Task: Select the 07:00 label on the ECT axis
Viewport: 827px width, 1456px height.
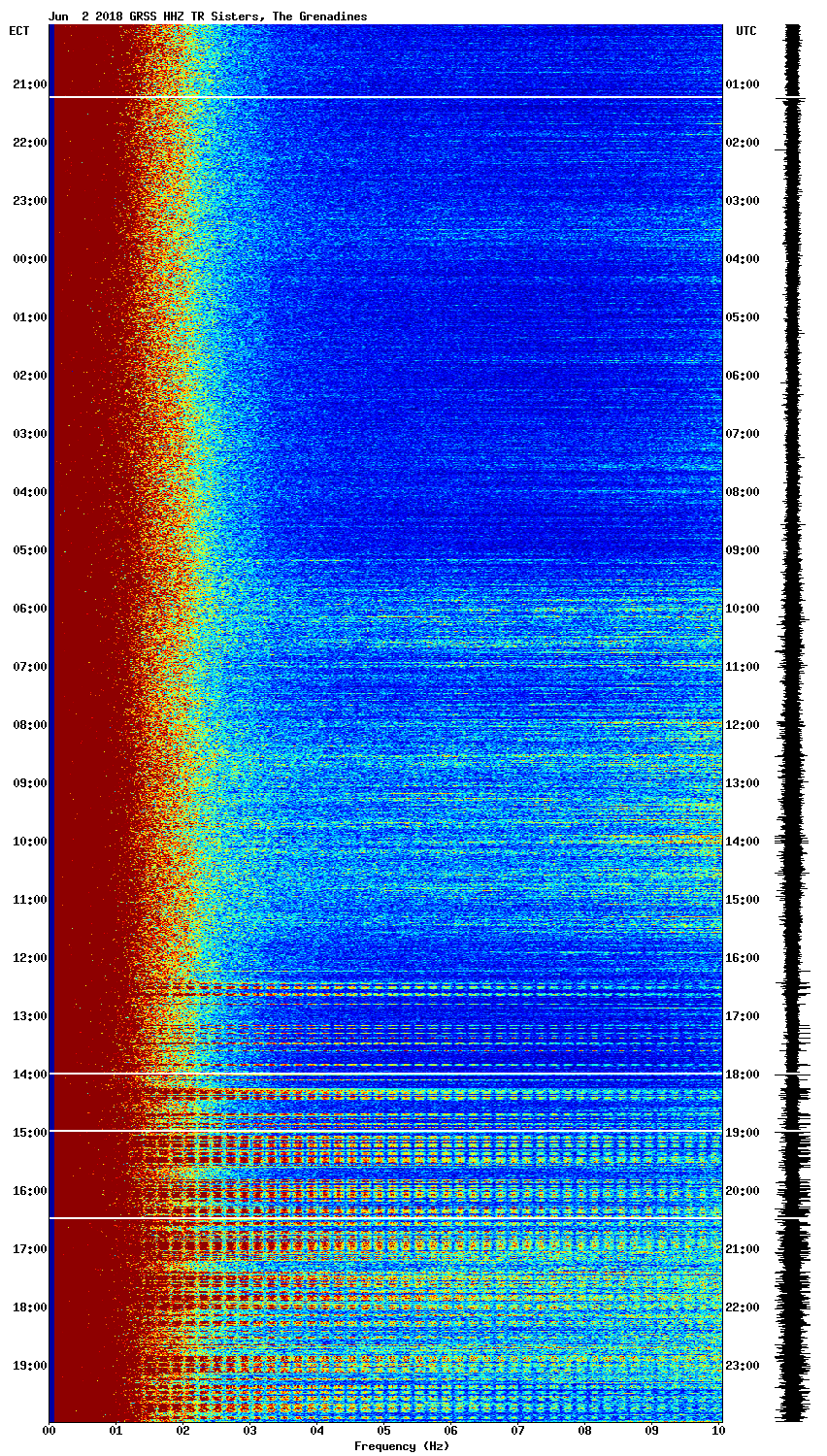Action: point(30,667)
